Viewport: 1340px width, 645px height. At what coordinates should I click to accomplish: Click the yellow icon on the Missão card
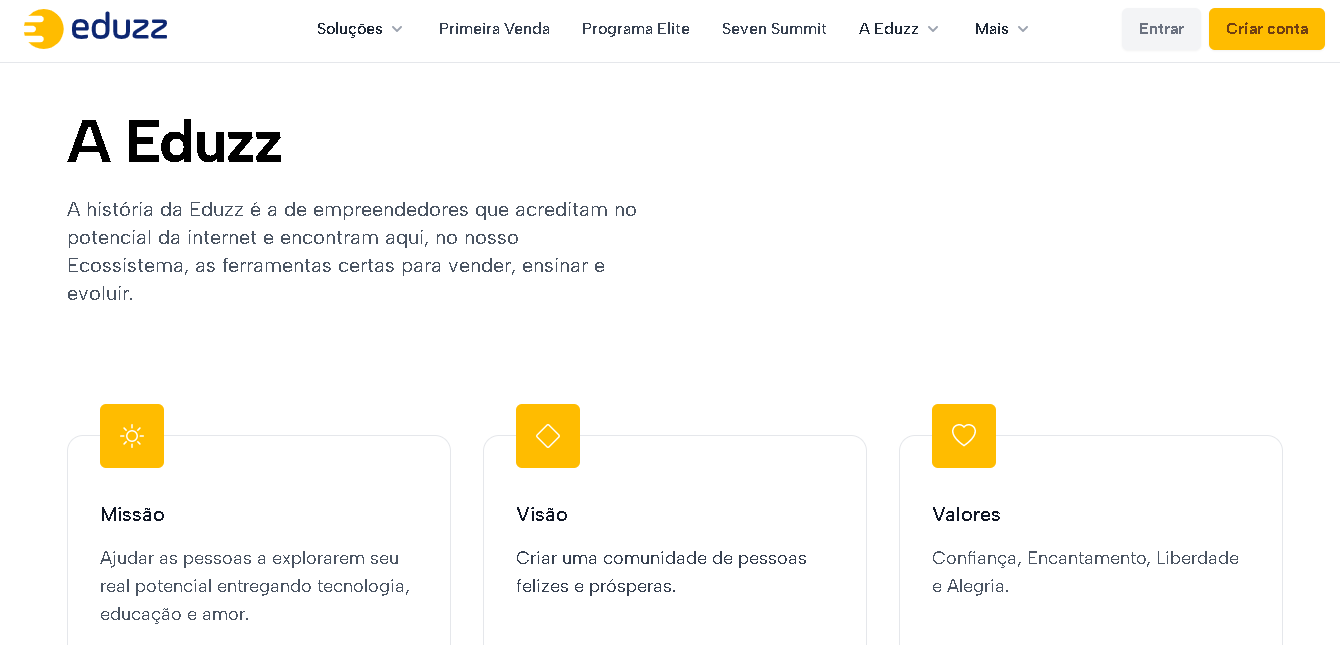(x=131, y=436)
